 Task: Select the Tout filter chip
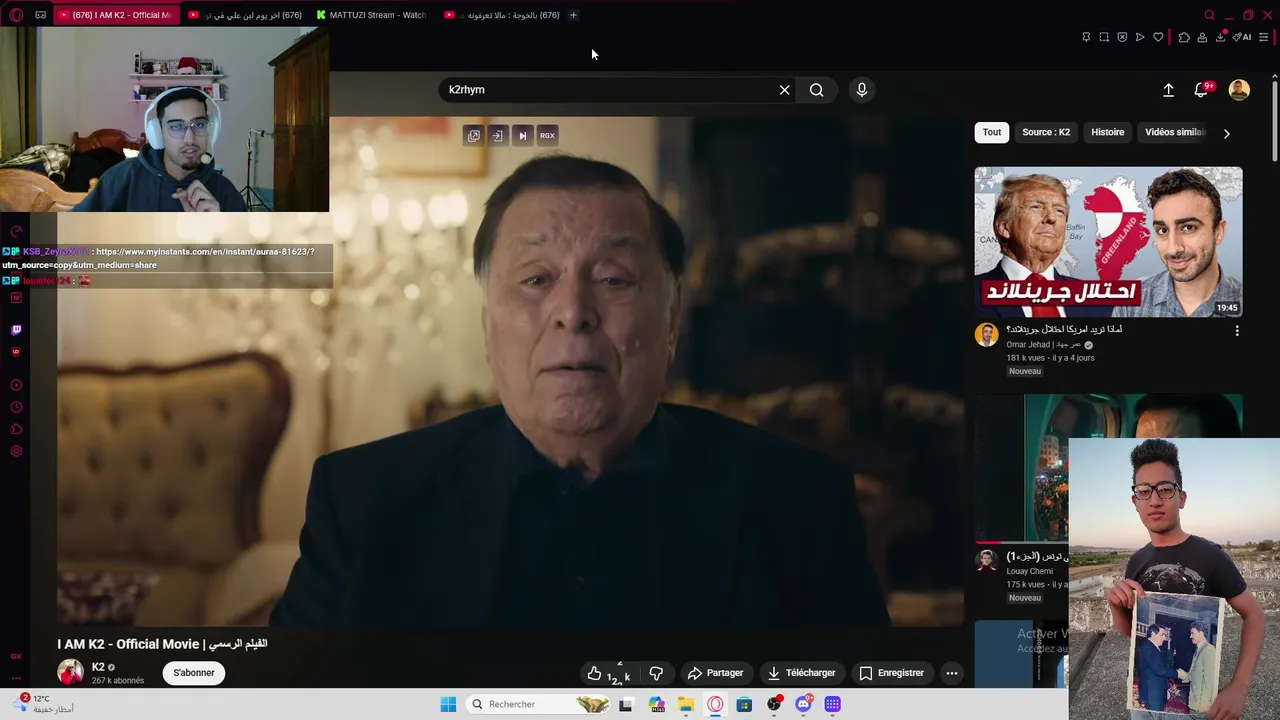[992, 132]
